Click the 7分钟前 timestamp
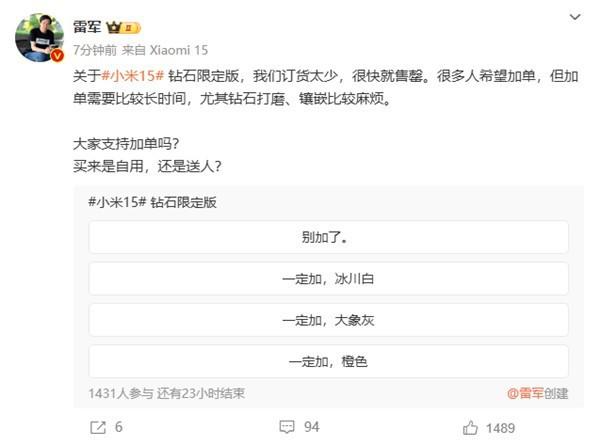The height and width of the screenshot is (445, 600). click(x=95, y=50)
